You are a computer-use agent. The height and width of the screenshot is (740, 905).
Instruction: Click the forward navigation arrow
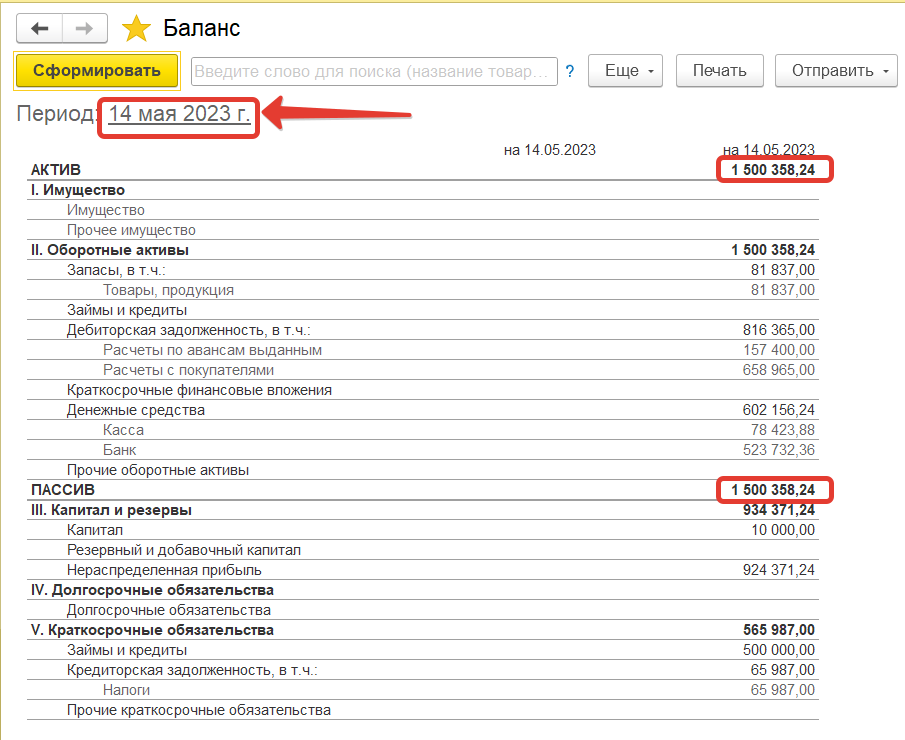(x=85, y=28)
